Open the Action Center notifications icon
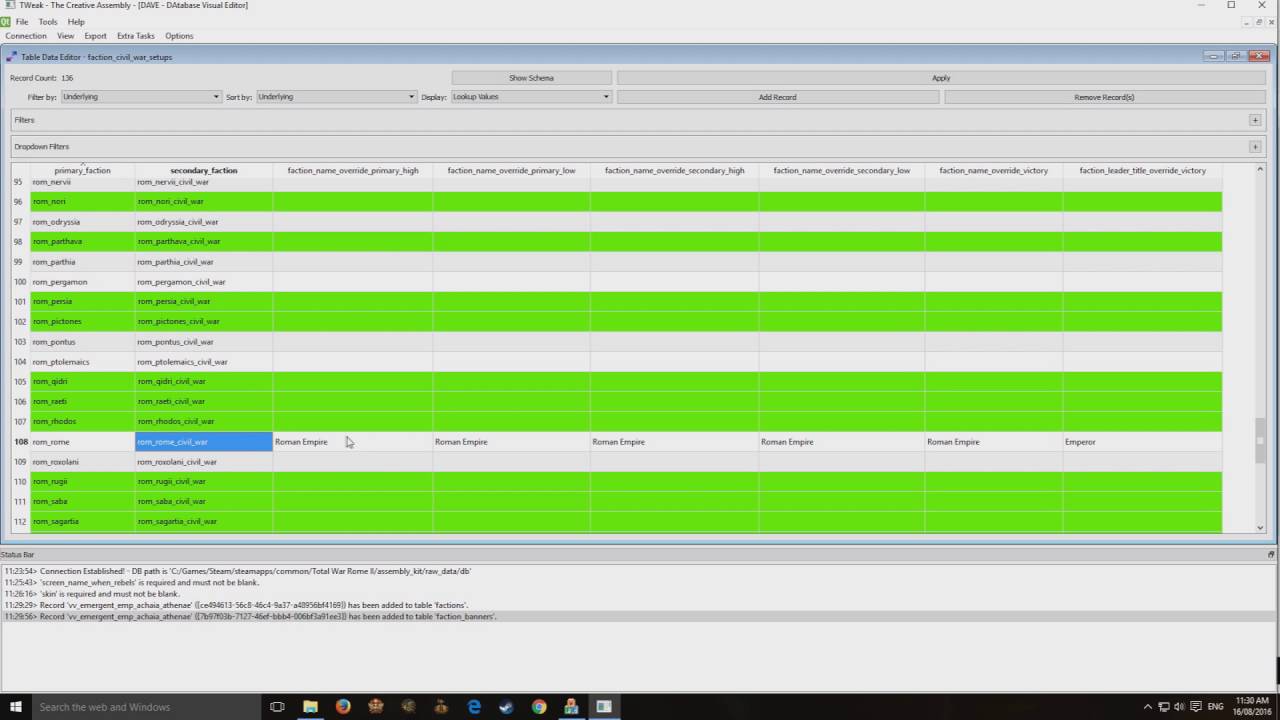 tap(1194, 707)
